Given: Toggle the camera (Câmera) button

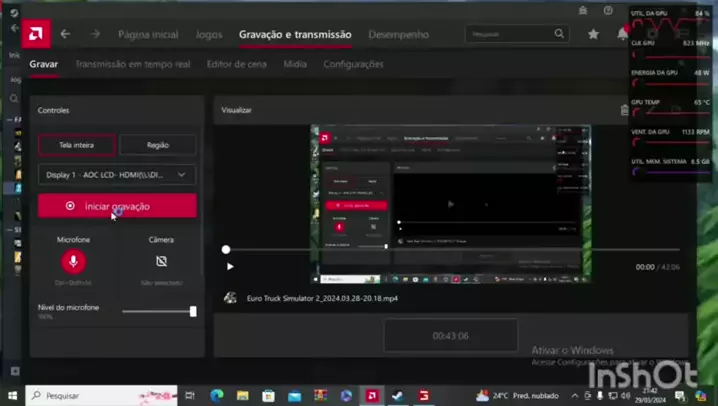Looking at the screenshot, I should click(161, 262).
